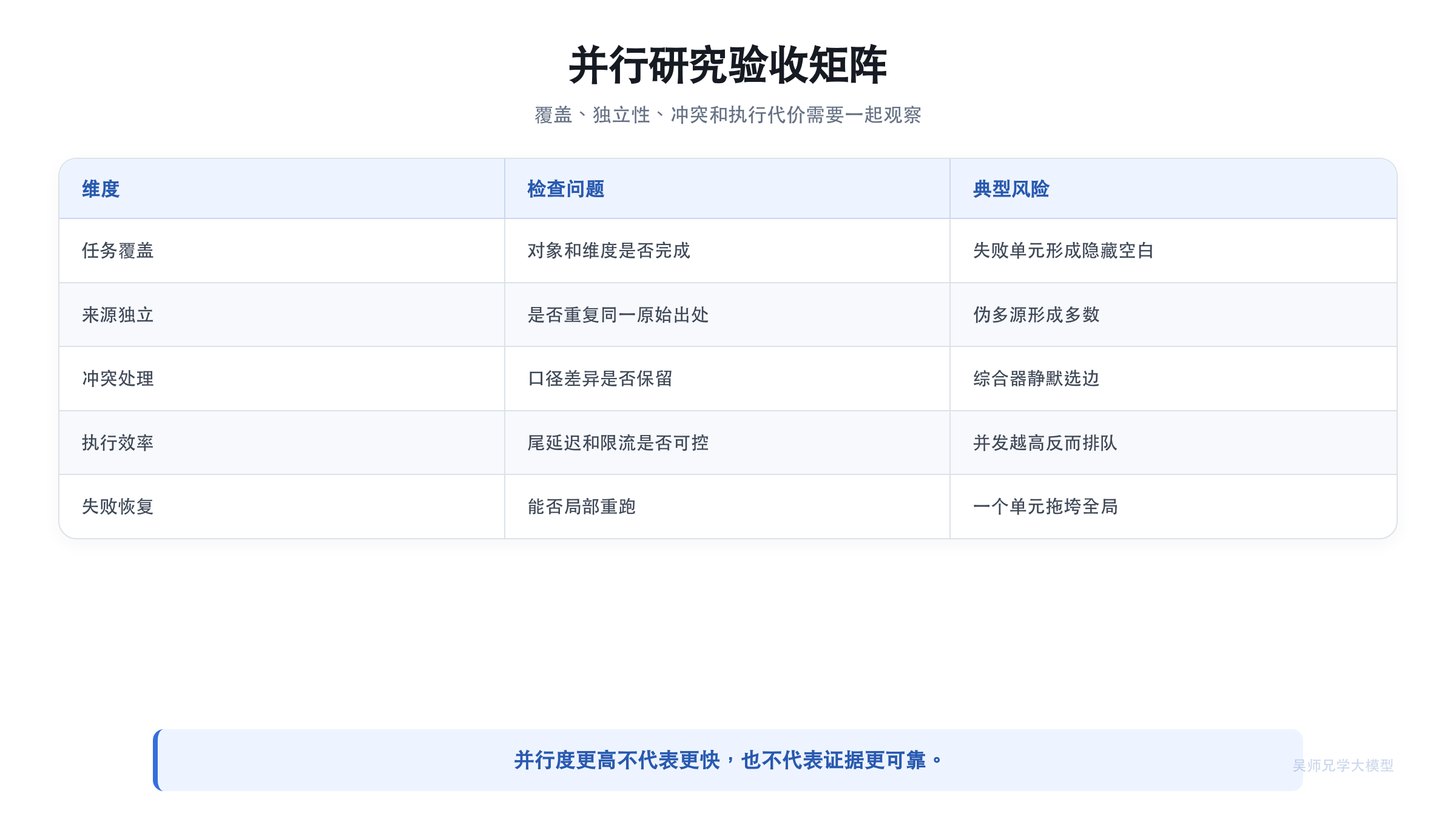Screen dimensions: 1456x819
Task: Select the 执行效率 cell
Action: [x=282, y=443]
